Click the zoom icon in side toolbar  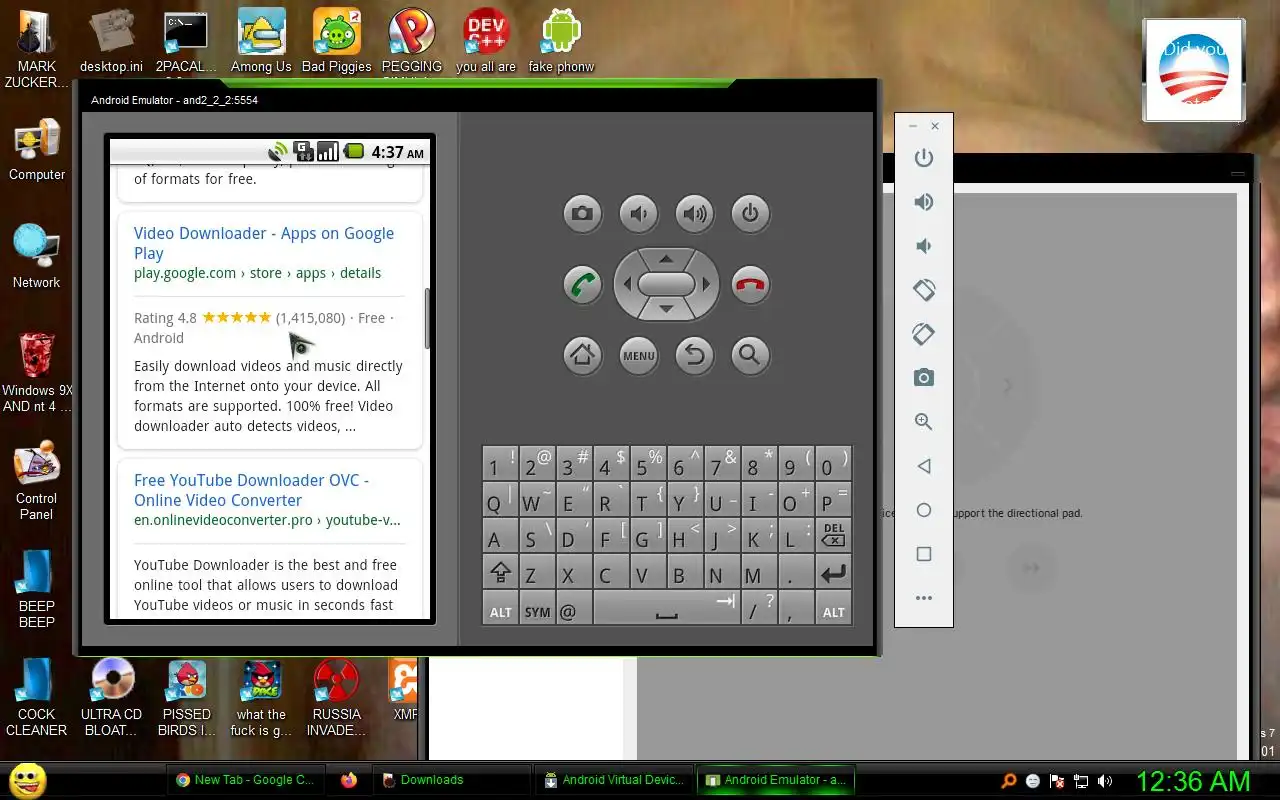pyautogui.click(x=924, y=422)
